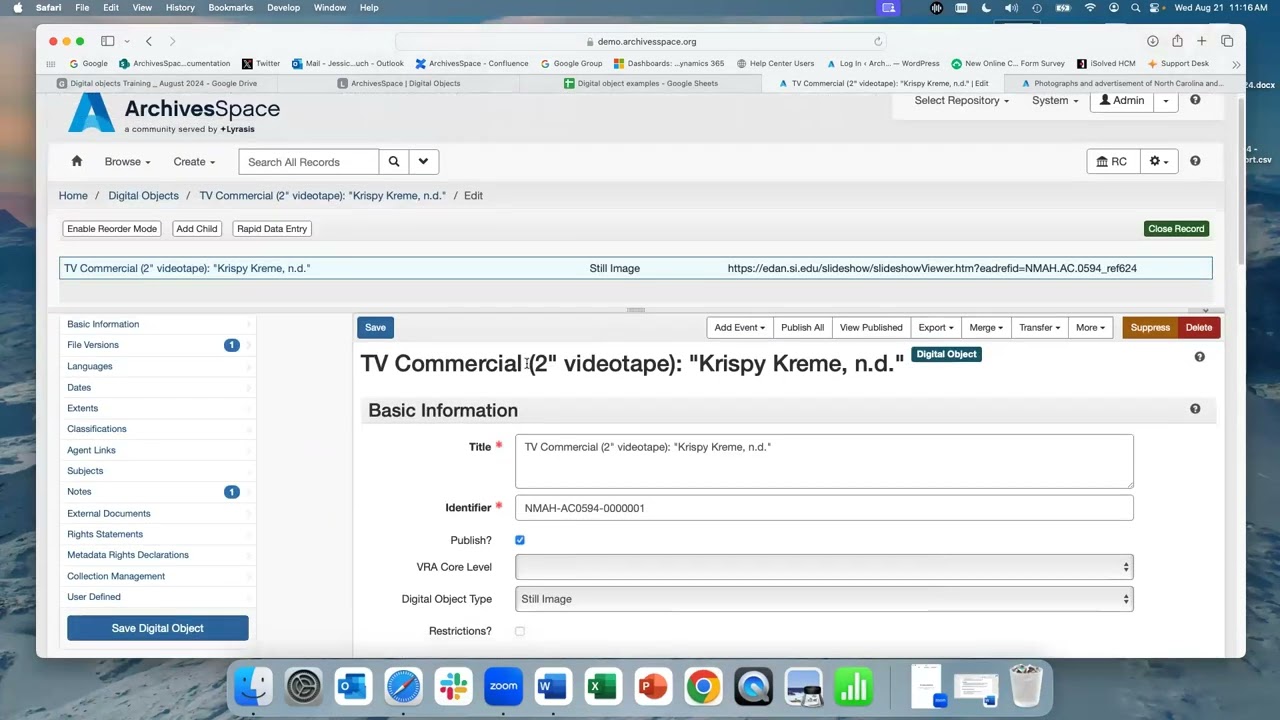
Task: Go back in Safari history
Action: pos(148,41)
